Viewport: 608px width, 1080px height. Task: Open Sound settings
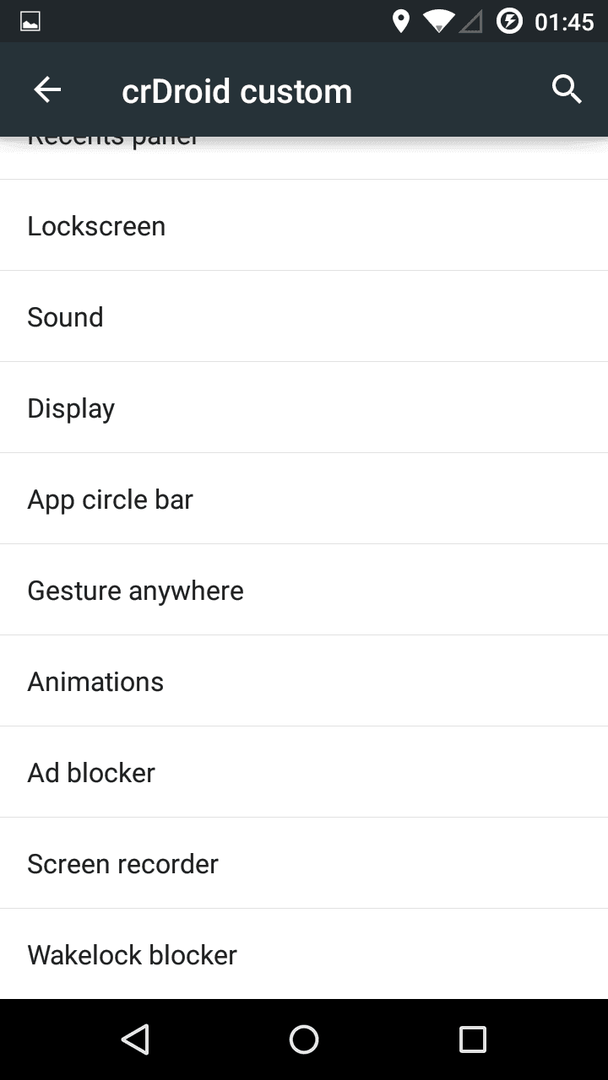(x=304, y=317)
